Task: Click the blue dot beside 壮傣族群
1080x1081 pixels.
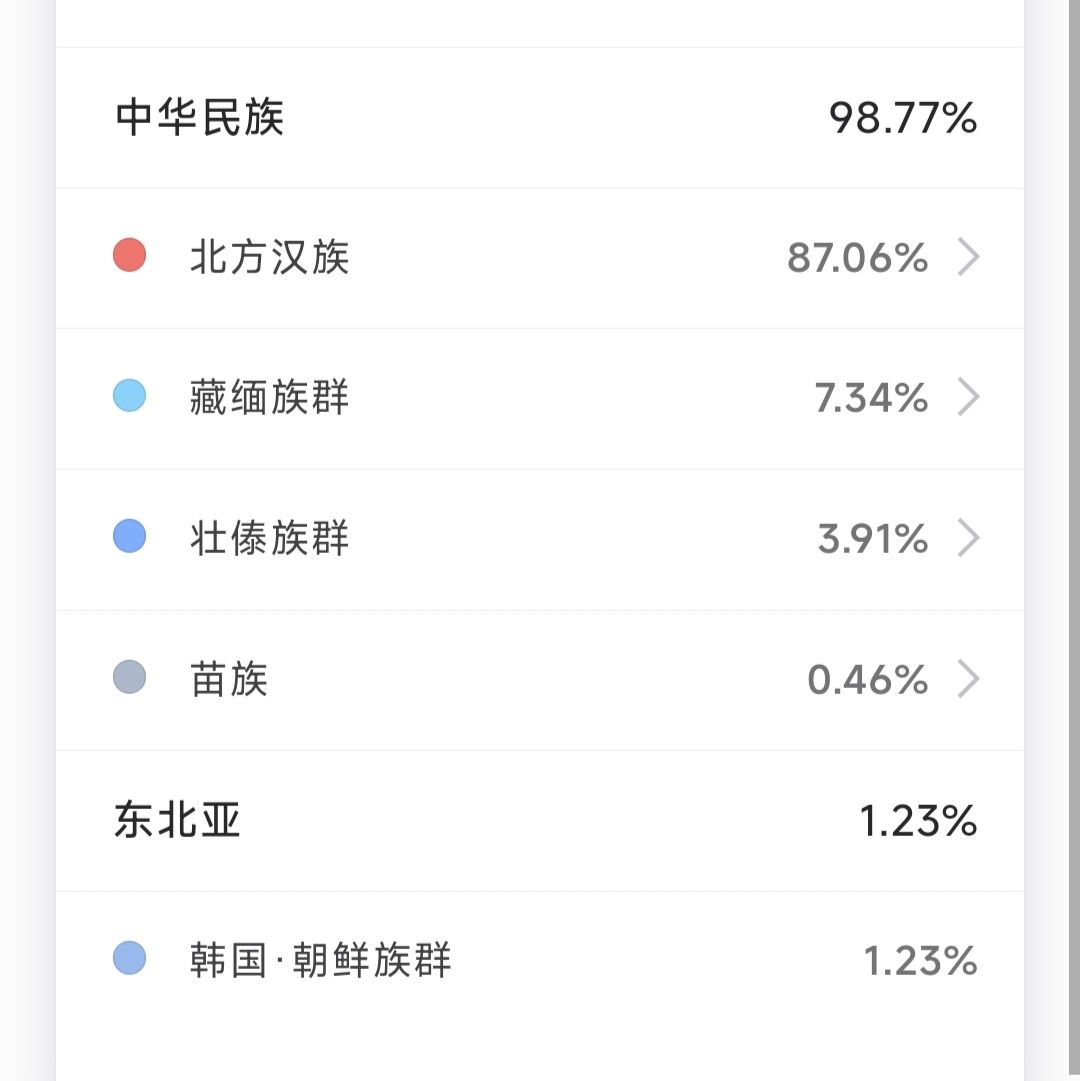Action: (130, 537)
